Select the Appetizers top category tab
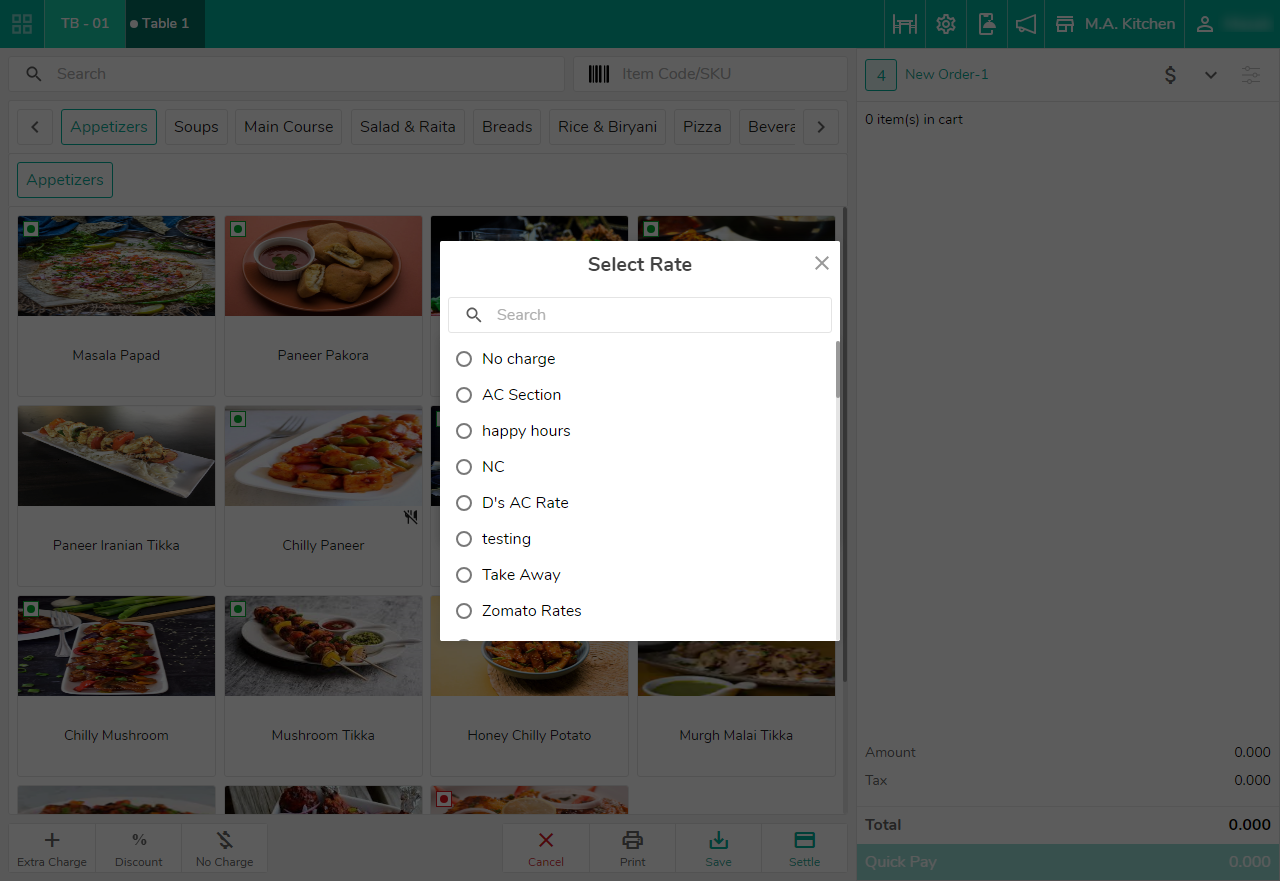The height and width of the screenshot is (881, 1280). [x=109, y=127]
